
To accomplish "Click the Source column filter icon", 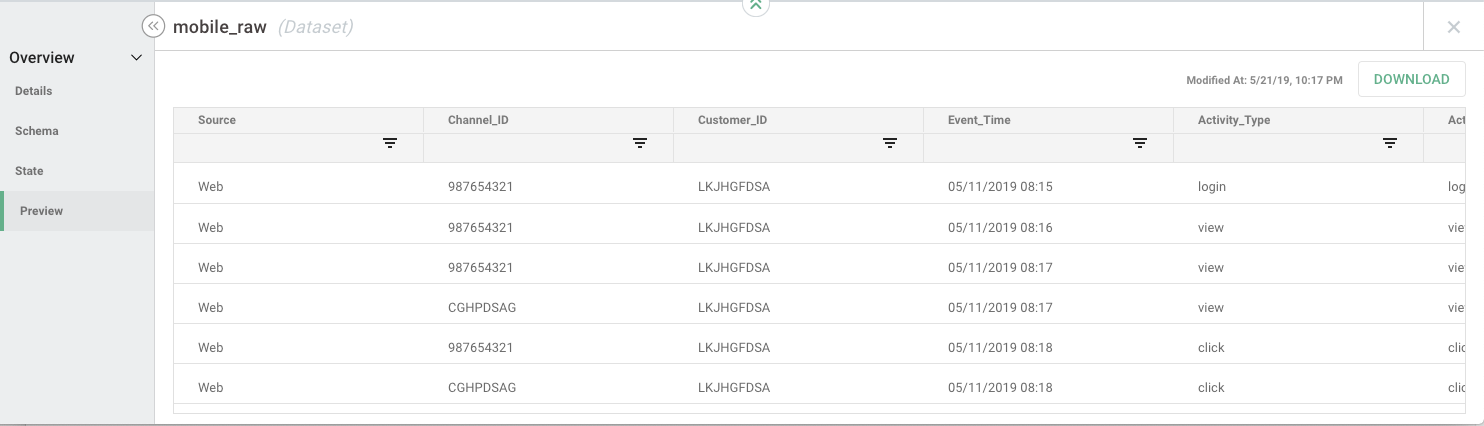I will pyautogui.click(x=390, y=144).
